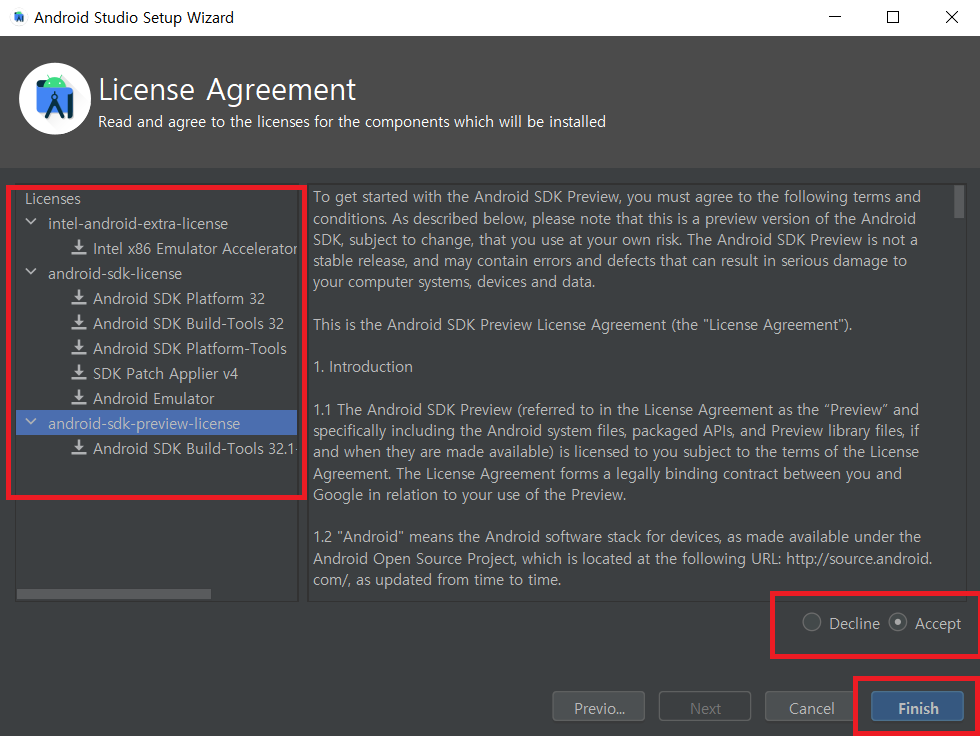
Task: Select Intel x86 Emulator Accelerator item
Action: [195, 249]
